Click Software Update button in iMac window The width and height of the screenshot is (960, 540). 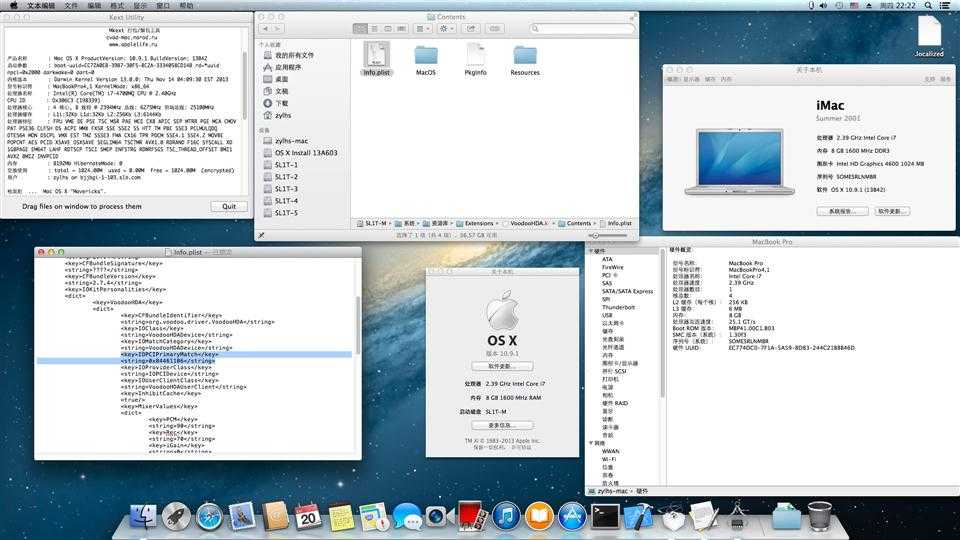coord(891,211)
